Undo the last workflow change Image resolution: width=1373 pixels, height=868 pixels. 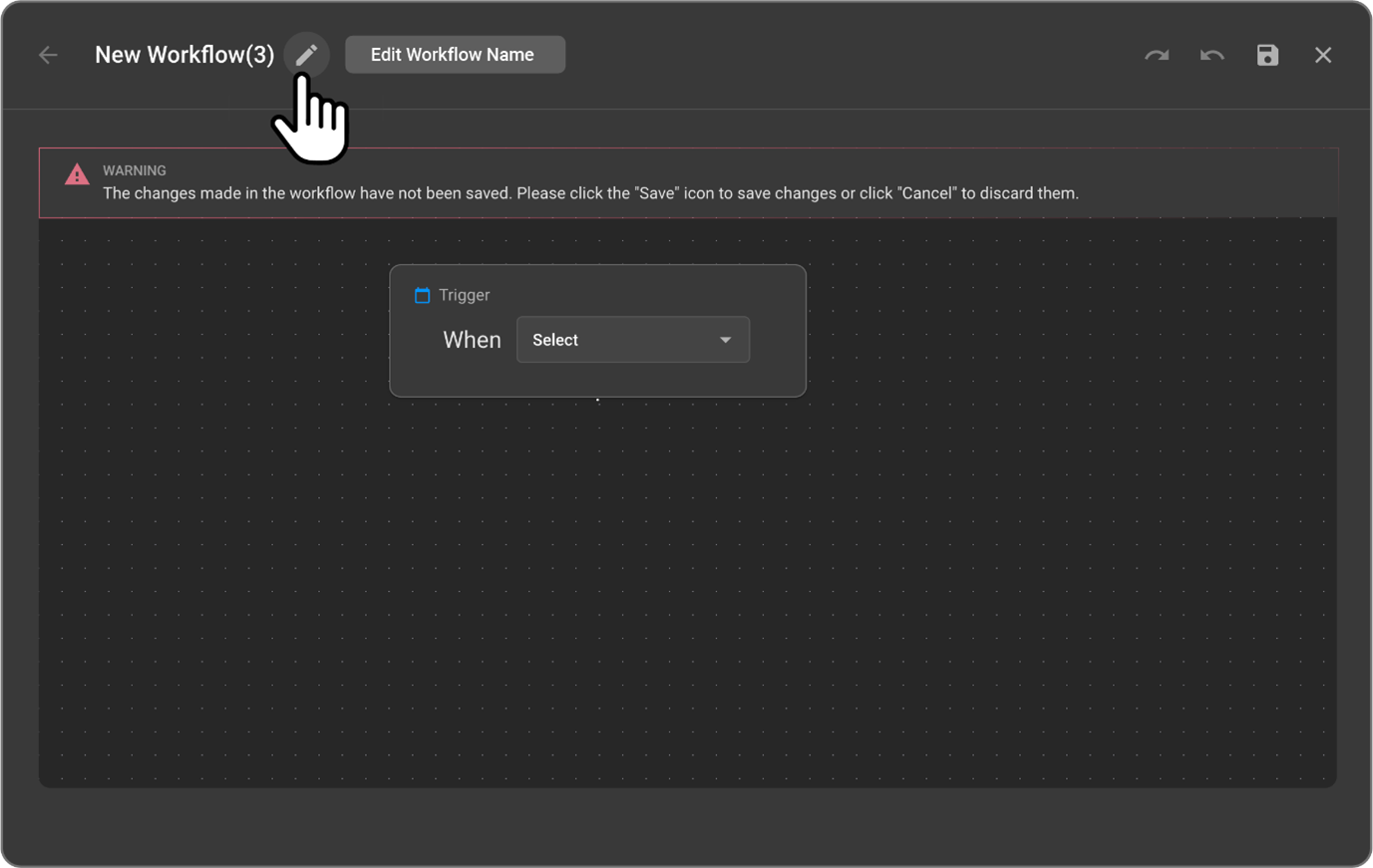1211,55
